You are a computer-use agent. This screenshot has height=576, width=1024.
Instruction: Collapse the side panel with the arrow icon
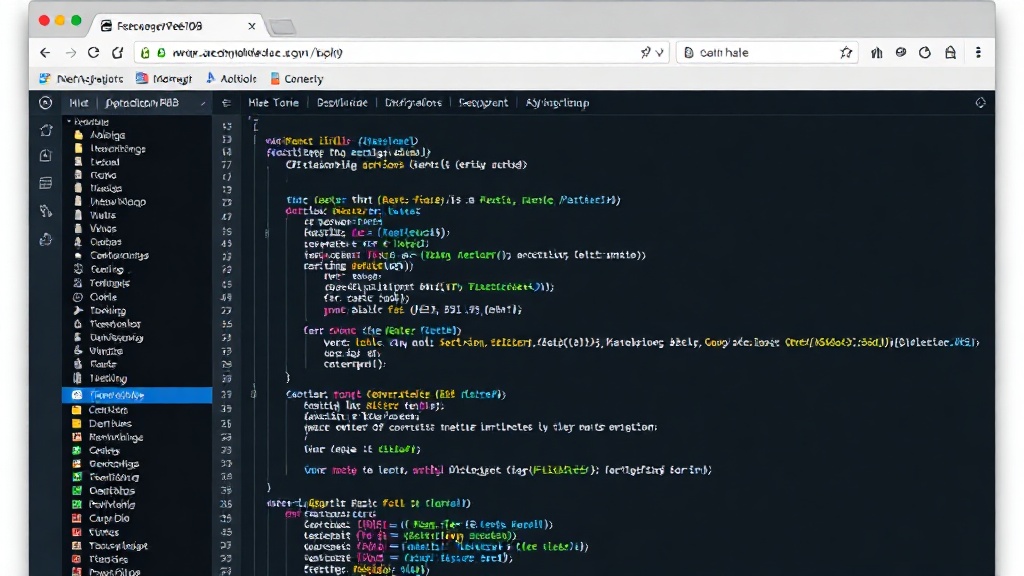coord(226,103)
